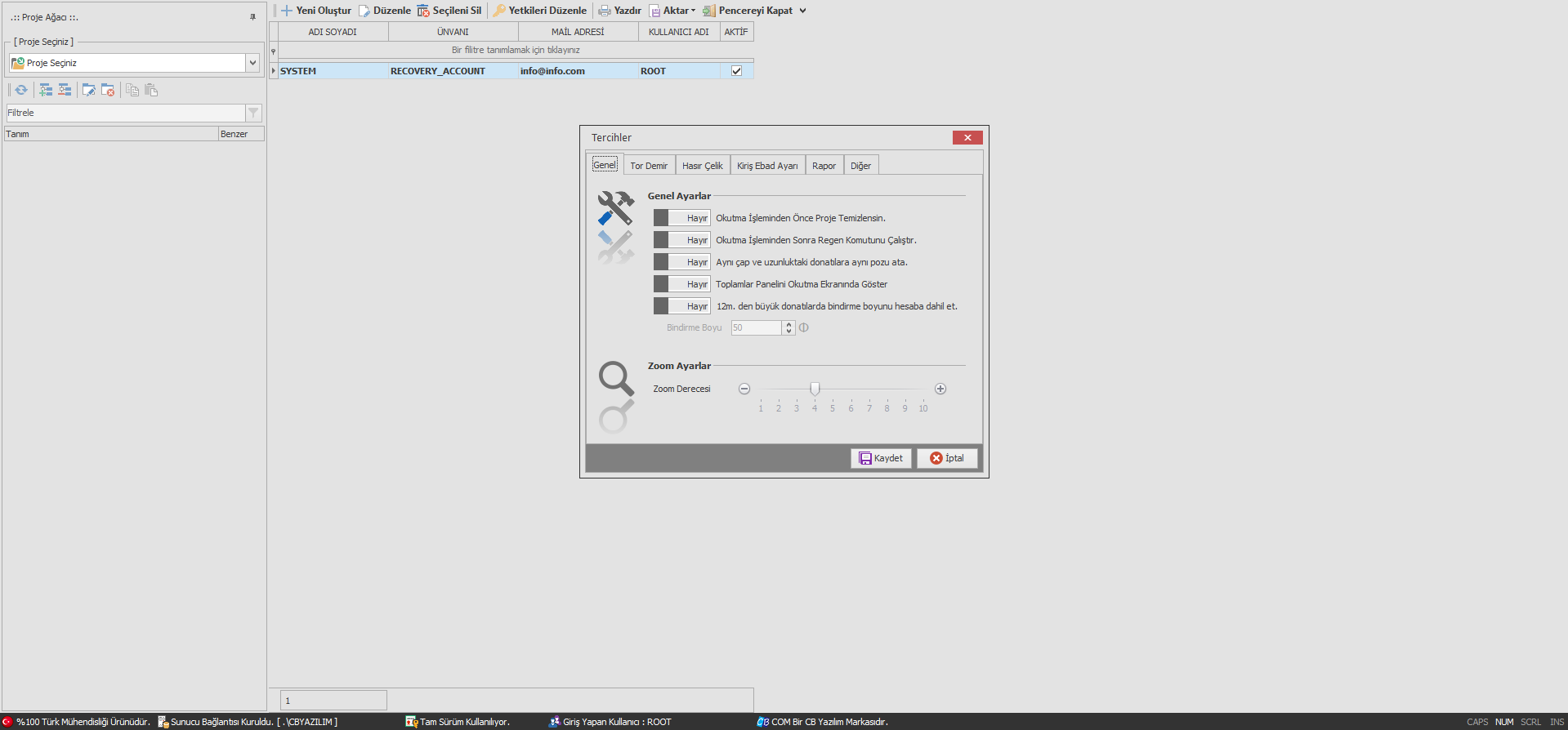The image size is (1568, 730).
Task: Pin the Proje Ağacı panel
Action: 252,17
